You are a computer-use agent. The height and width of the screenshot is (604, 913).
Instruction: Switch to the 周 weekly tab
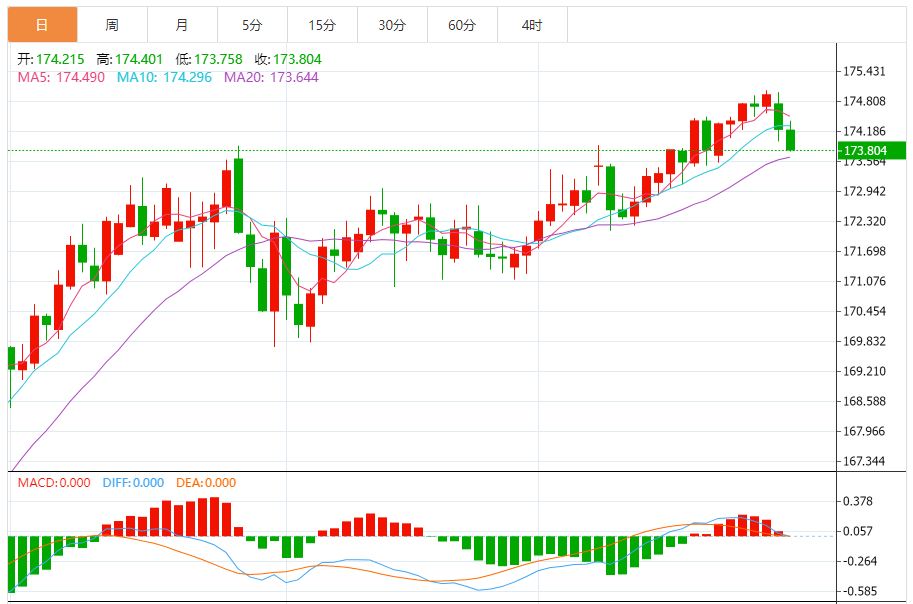pos(112,24)
